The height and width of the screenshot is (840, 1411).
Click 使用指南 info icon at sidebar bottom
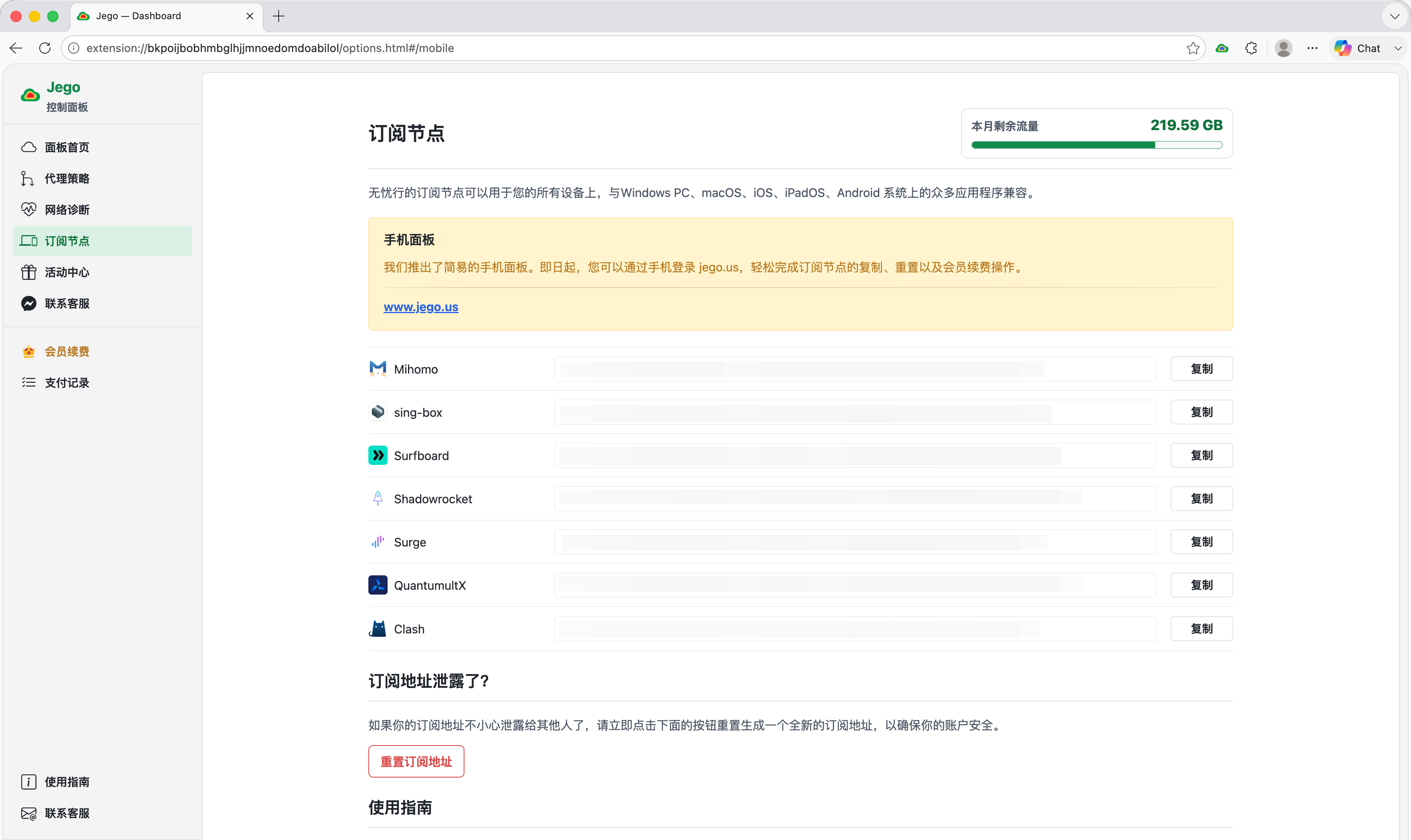tap(29, 782)
